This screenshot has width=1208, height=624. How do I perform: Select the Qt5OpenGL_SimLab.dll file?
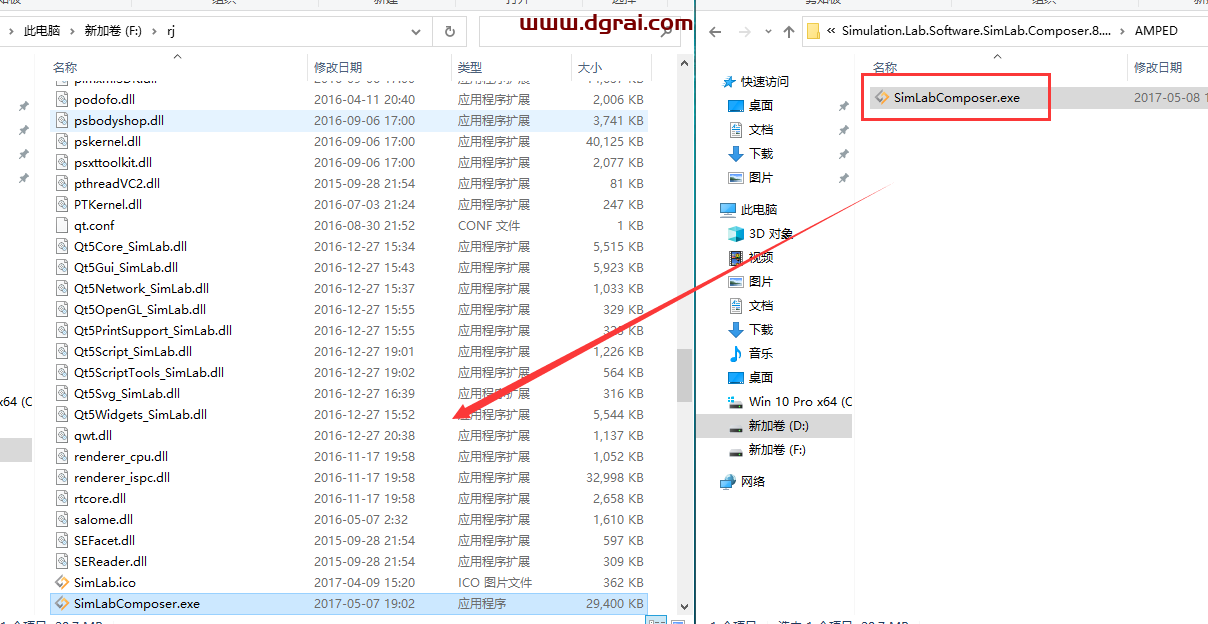pos(349,309)
